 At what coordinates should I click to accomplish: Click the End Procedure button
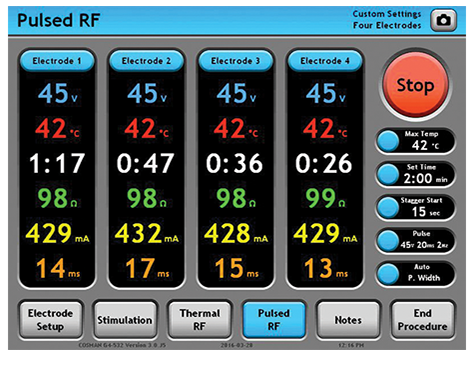[423, 320]
